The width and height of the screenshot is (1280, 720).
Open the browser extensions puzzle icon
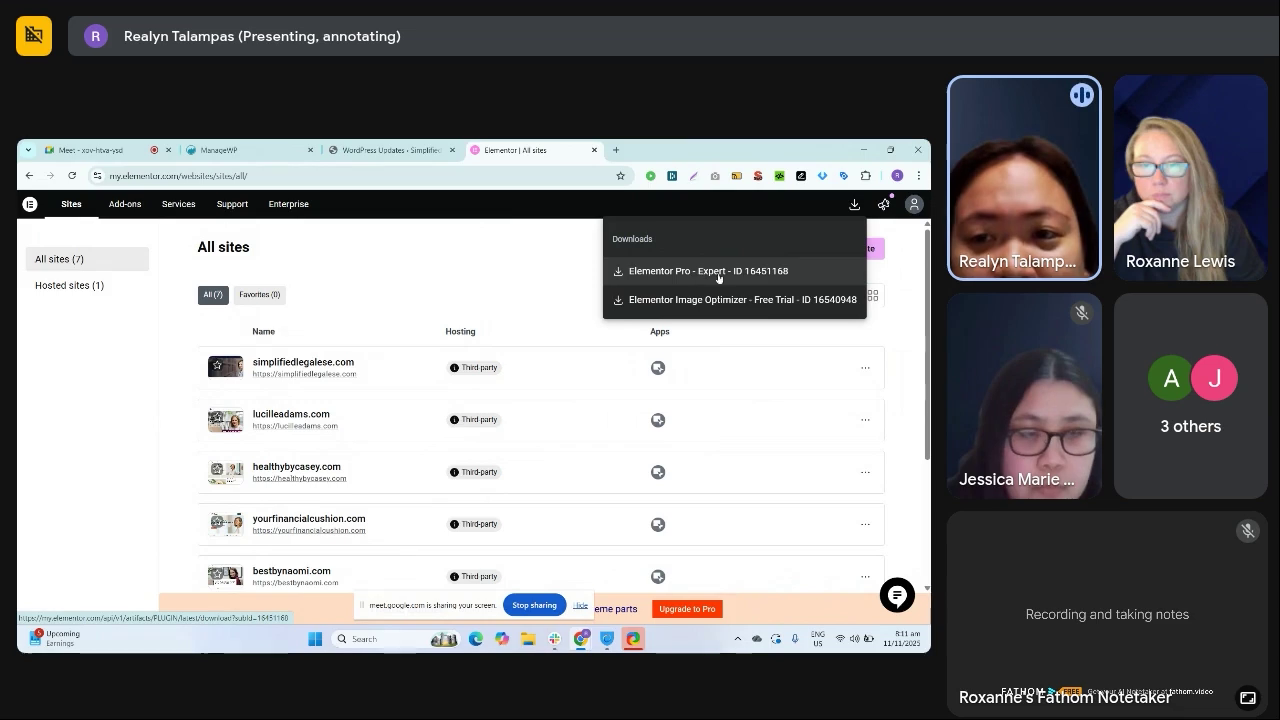tap(866, 176)
